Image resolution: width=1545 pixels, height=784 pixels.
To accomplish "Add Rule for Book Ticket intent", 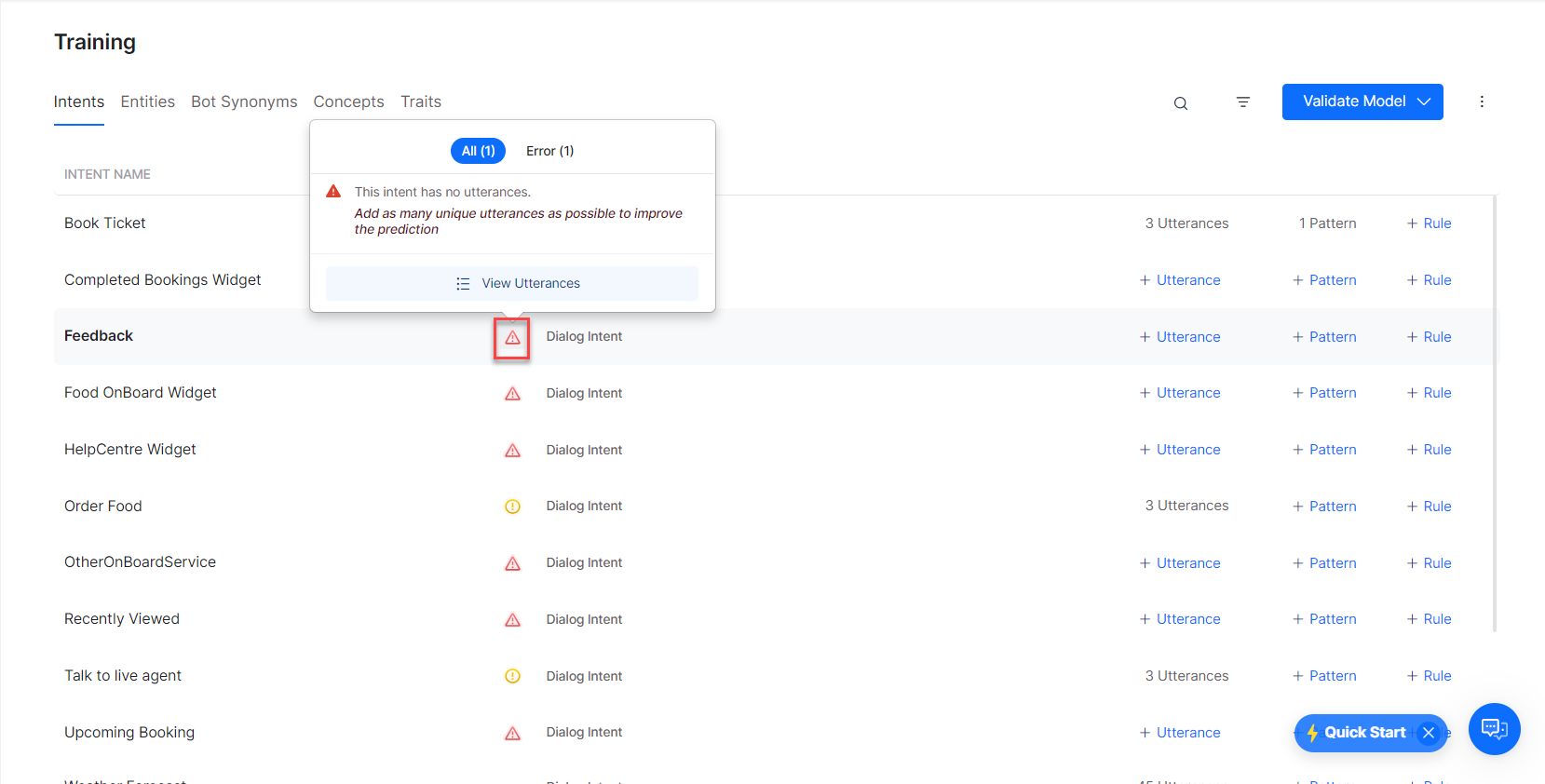I will pyautogui.click(x=1429, y=223).
